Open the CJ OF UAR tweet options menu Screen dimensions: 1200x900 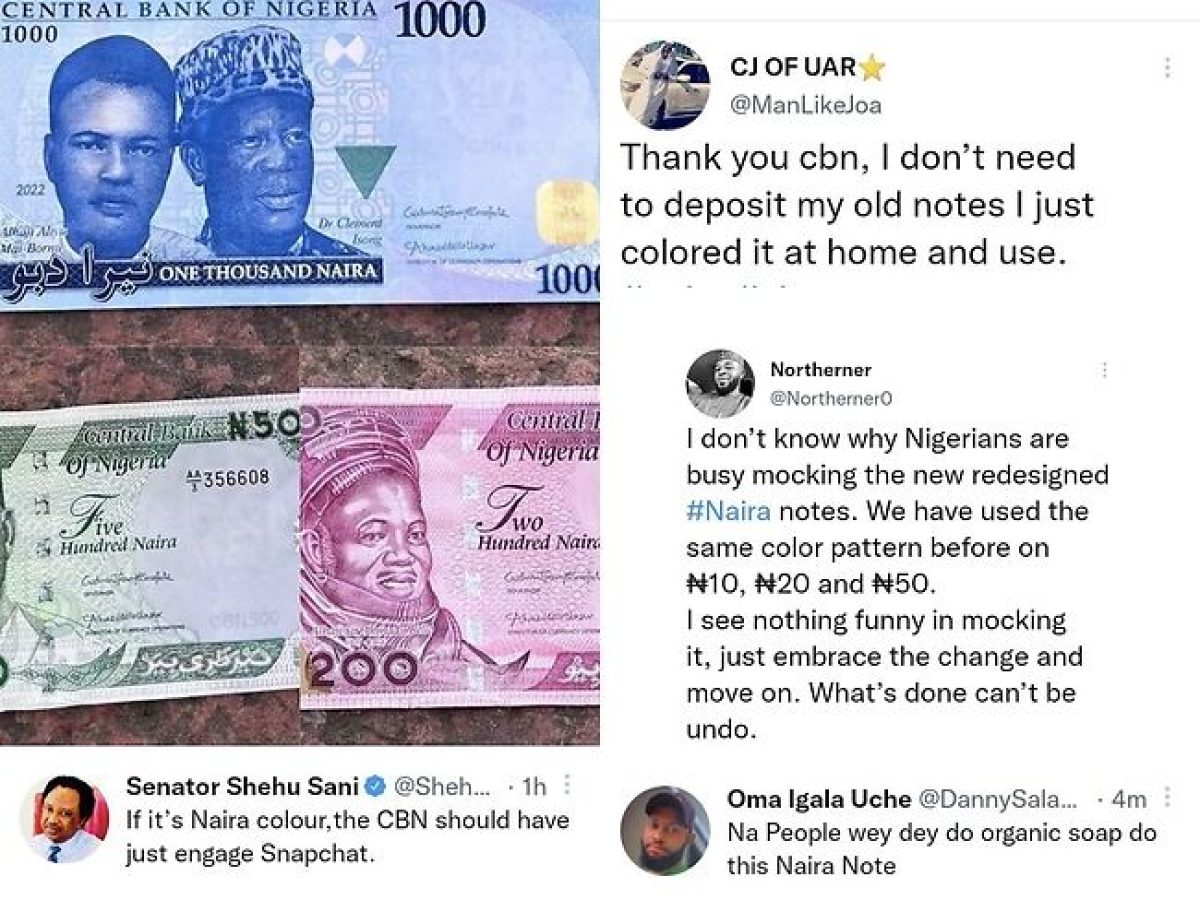[1167, 68]
